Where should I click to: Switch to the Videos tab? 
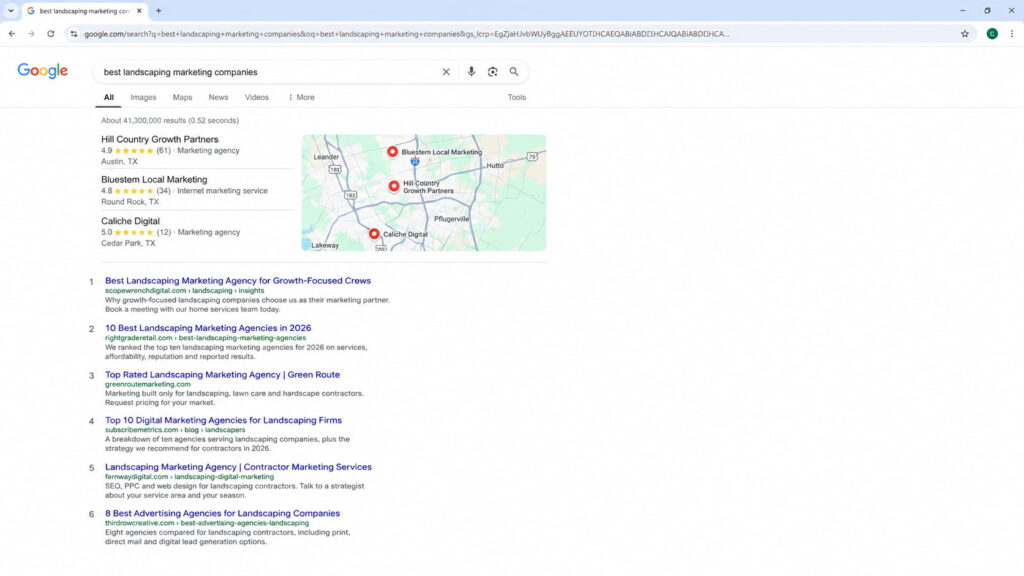tap(257, 97)
